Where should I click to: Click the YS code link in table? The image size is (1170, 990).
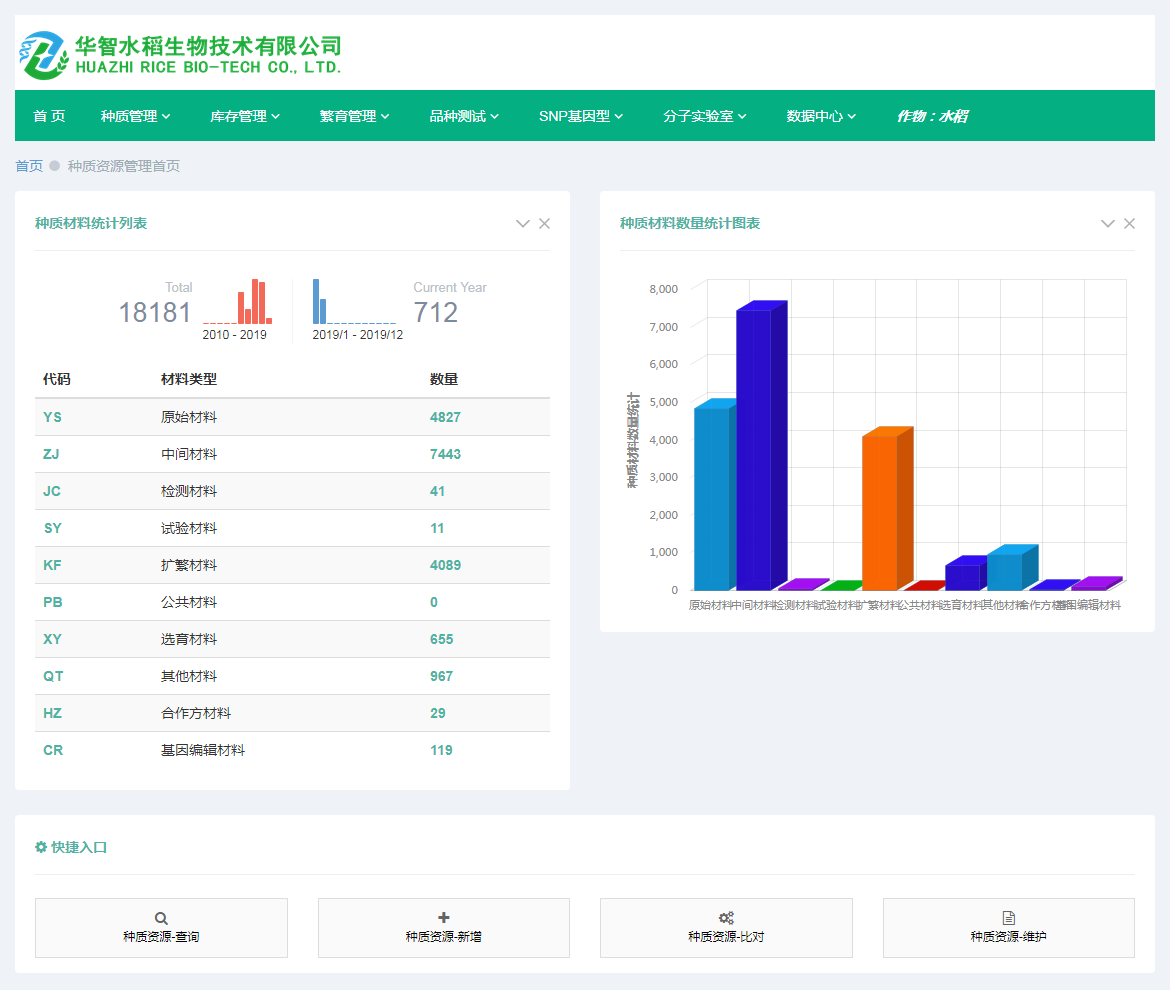pyautogui.click(x=52, y=417)
